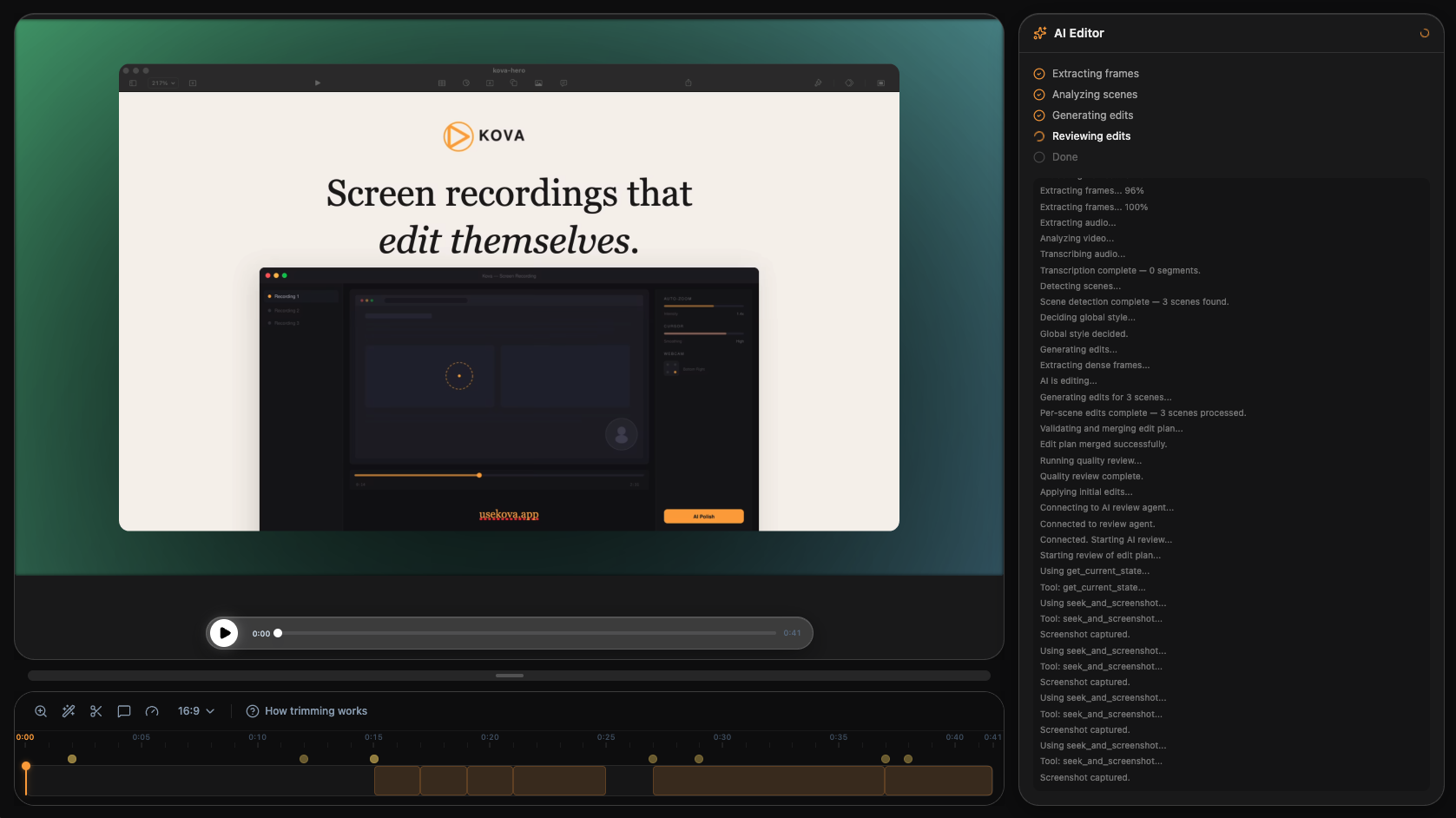
Task: Click the preview panel resize handle
Action: click(510, 676)
